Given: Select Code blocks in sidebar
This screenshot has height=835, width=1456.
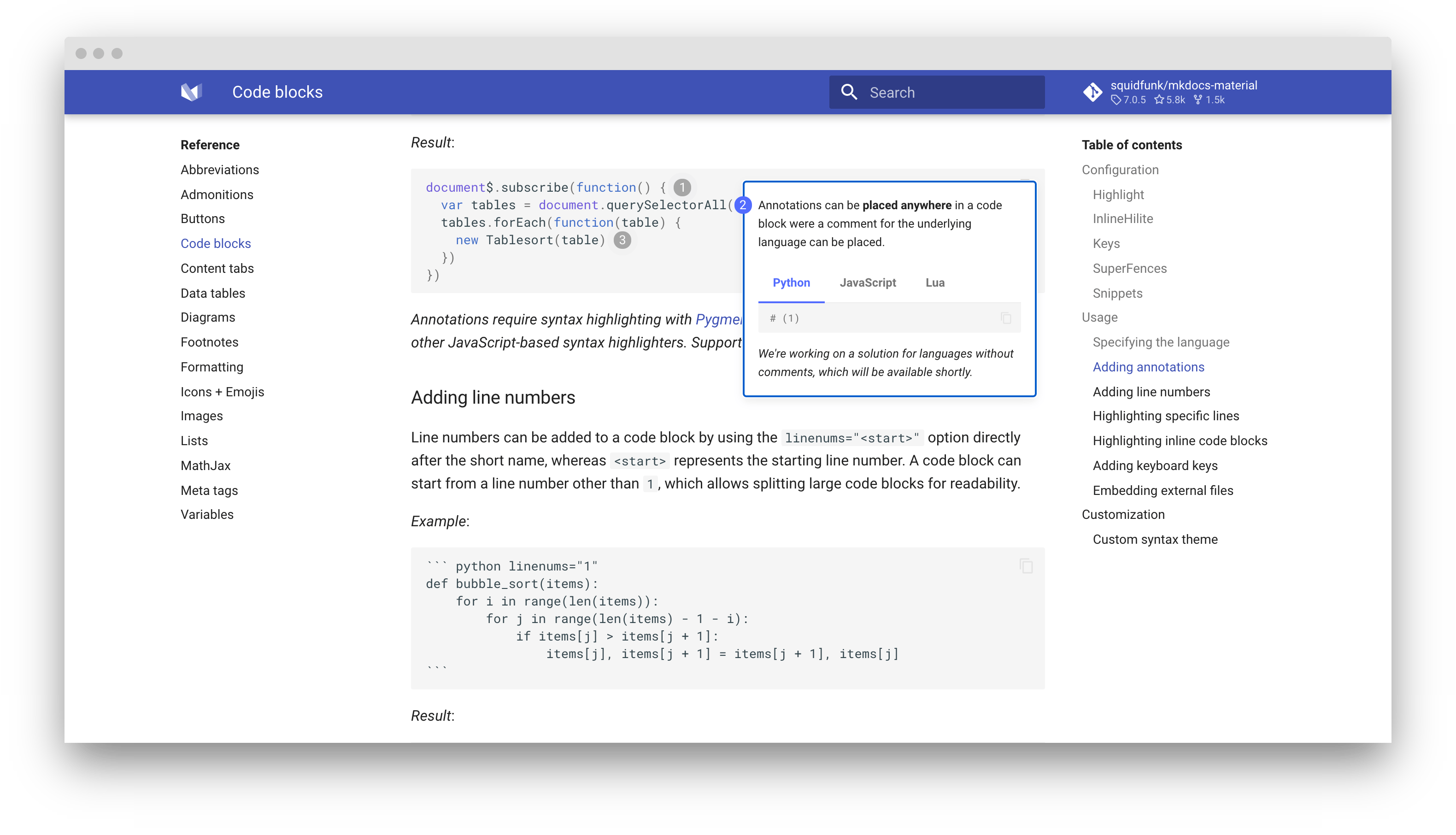Looking at the screenshot, I should [216, 243].
